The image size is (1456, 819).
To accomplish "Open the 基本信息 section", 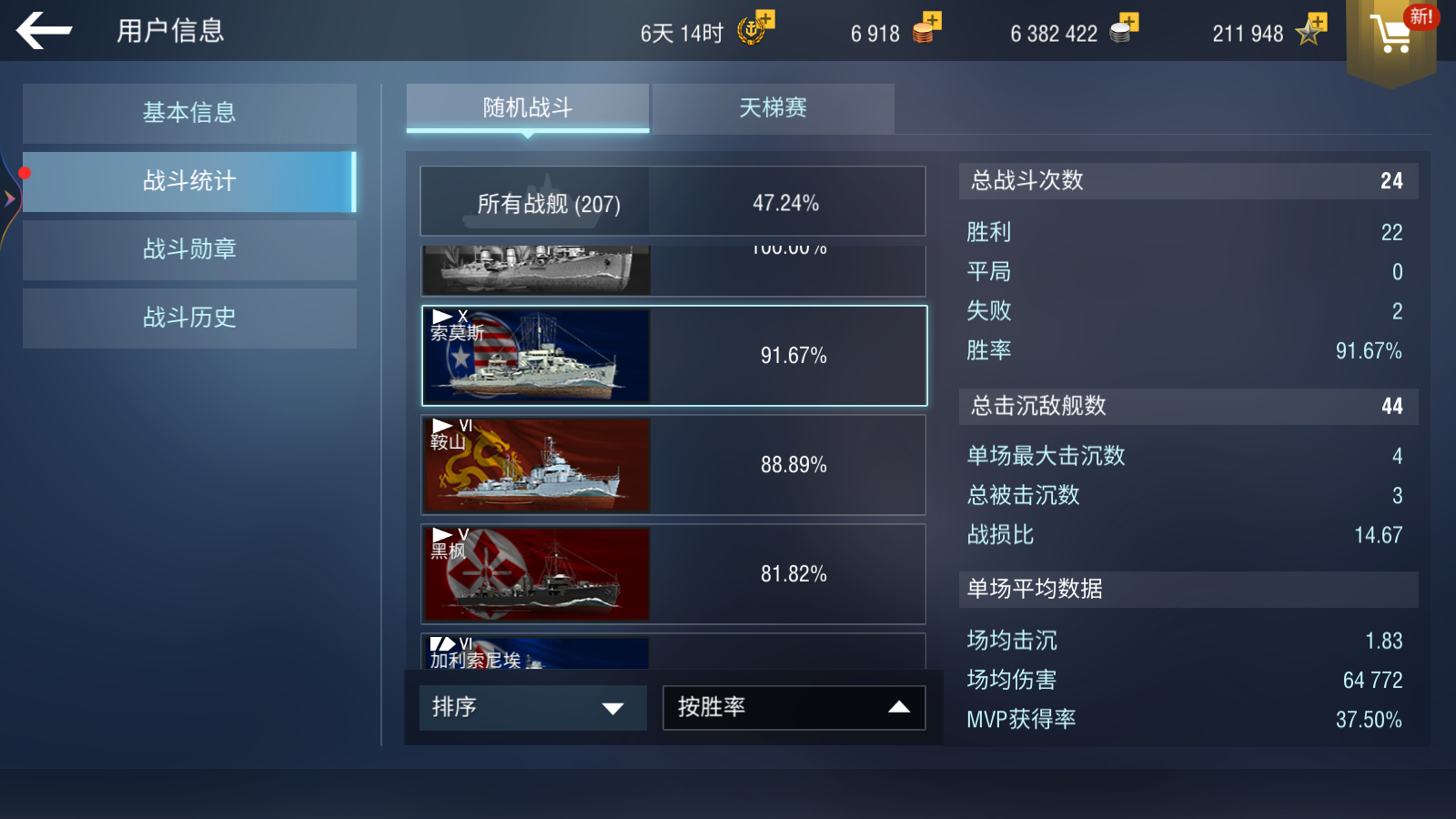I will [x=189, y=113].
